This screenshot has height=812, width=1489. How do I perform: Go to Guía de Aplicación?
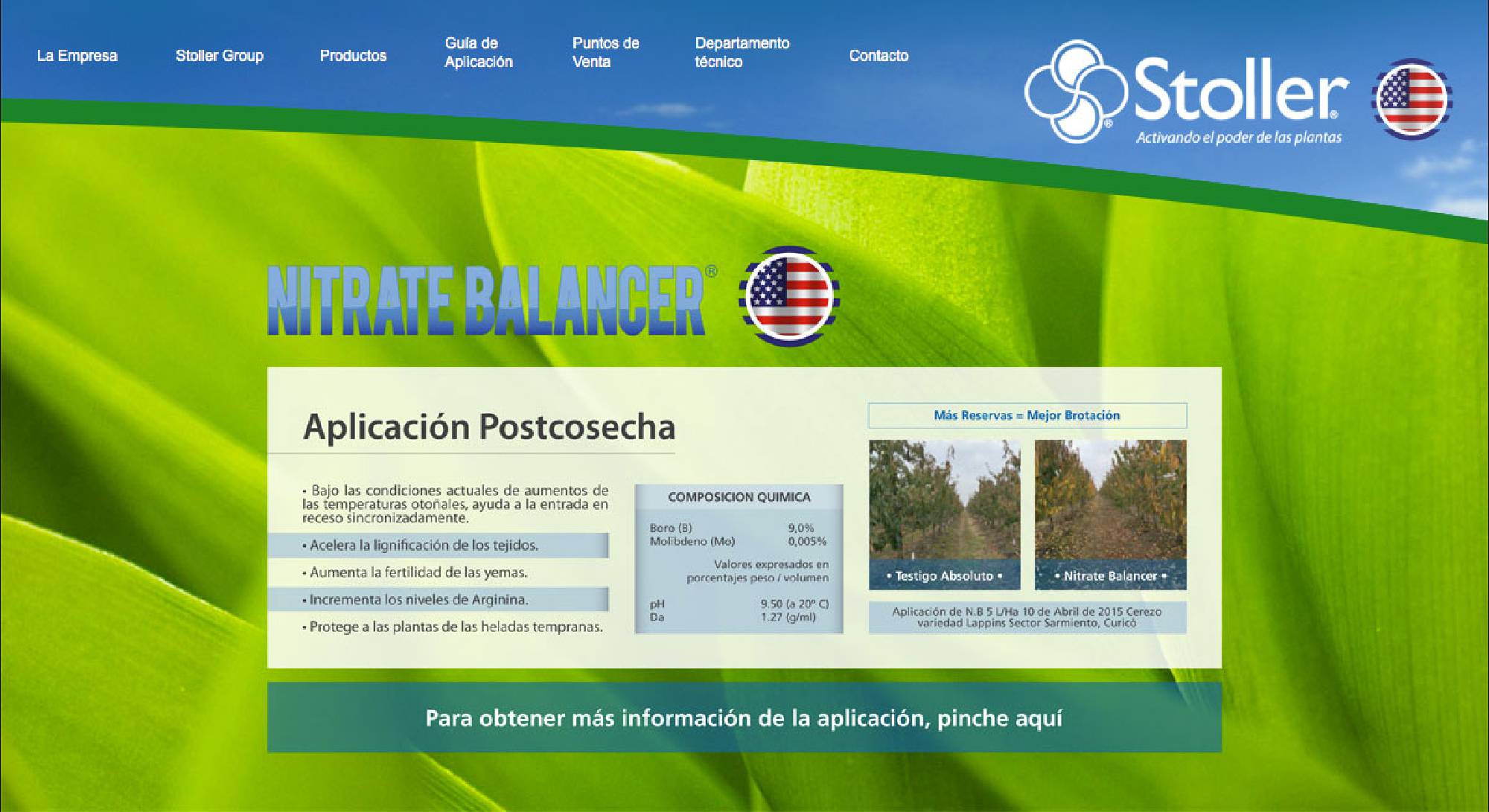(479, 52)
